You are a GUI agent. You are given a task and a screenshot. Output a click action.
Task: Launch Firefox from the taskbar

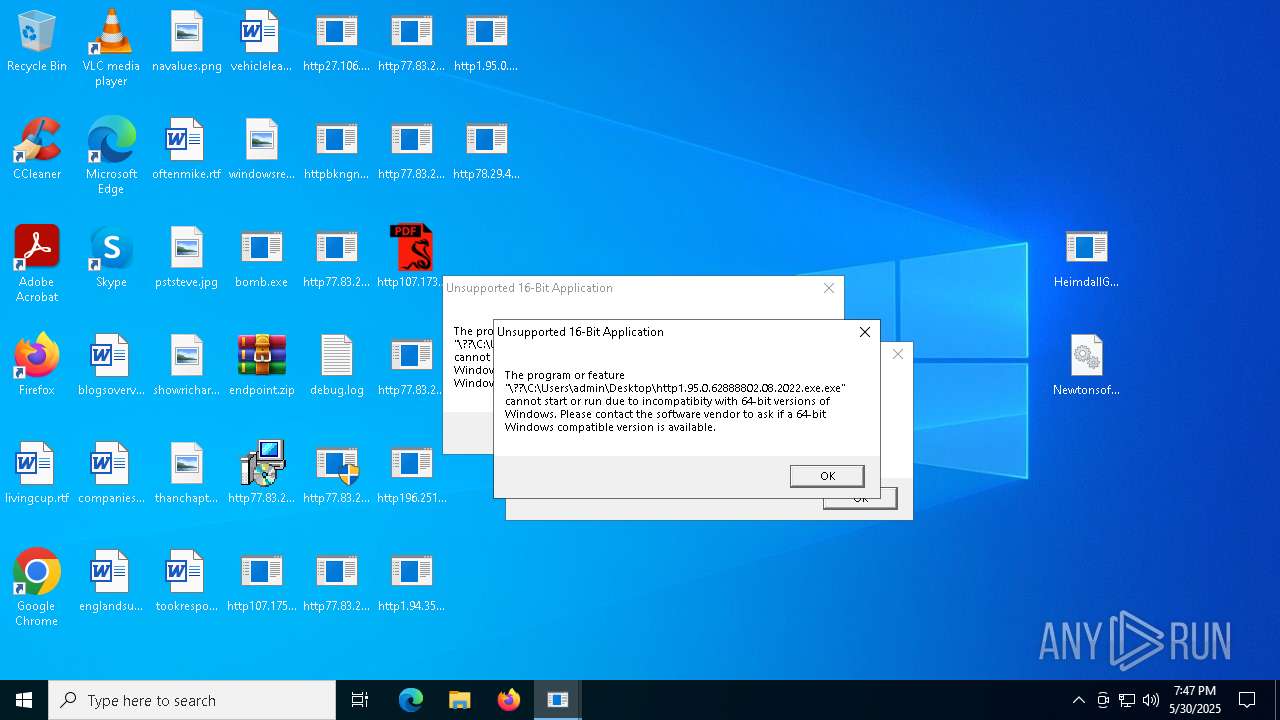click(x=509, y=700)
